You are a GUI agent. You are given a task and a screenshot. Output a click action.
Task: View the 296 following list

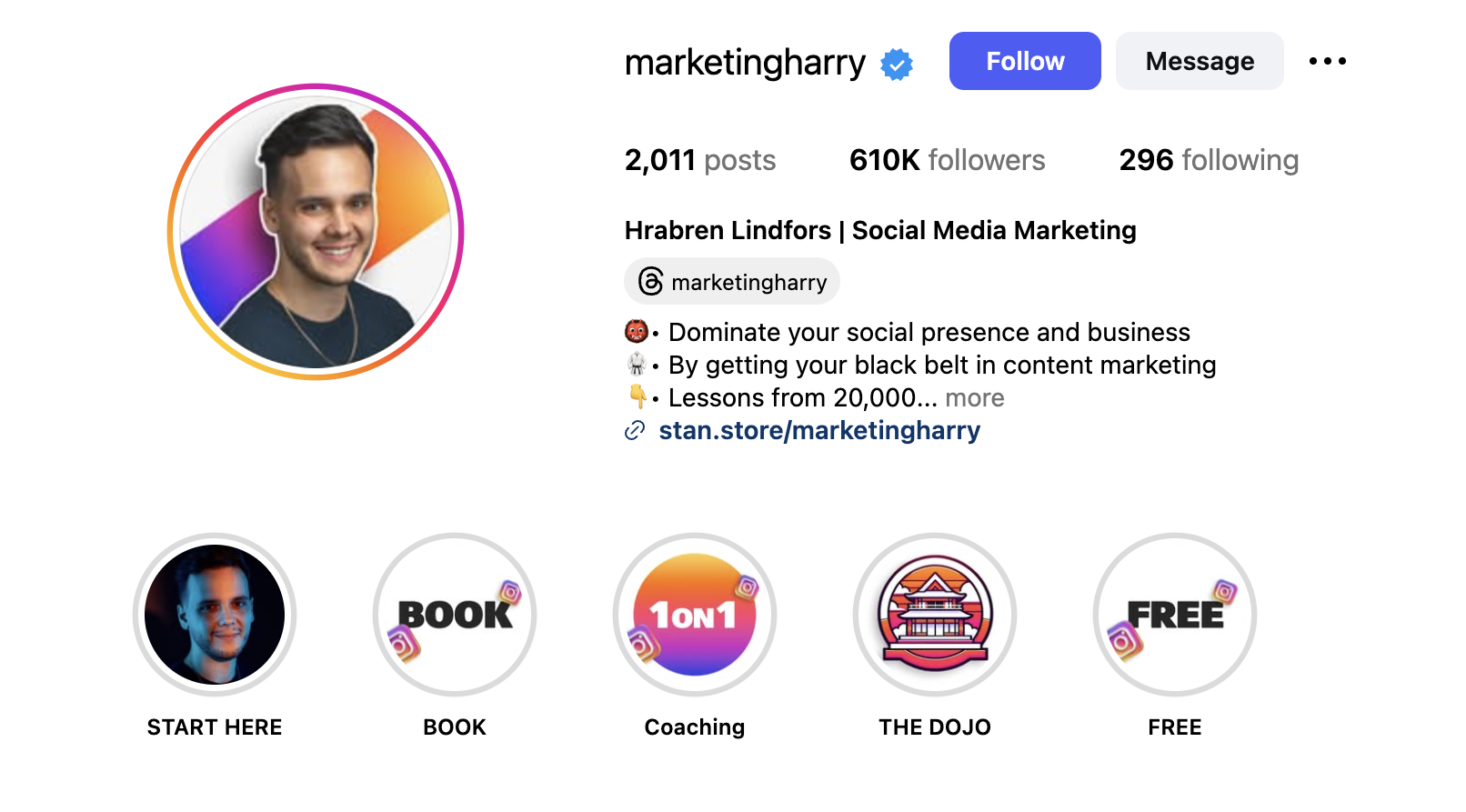click(1209, 160)
